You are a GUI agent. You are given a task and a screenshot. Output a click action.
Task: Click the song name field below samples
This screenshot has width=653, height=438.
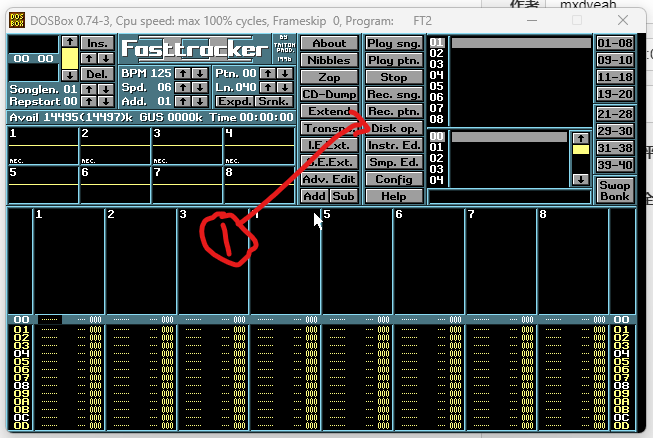(510, 197)
